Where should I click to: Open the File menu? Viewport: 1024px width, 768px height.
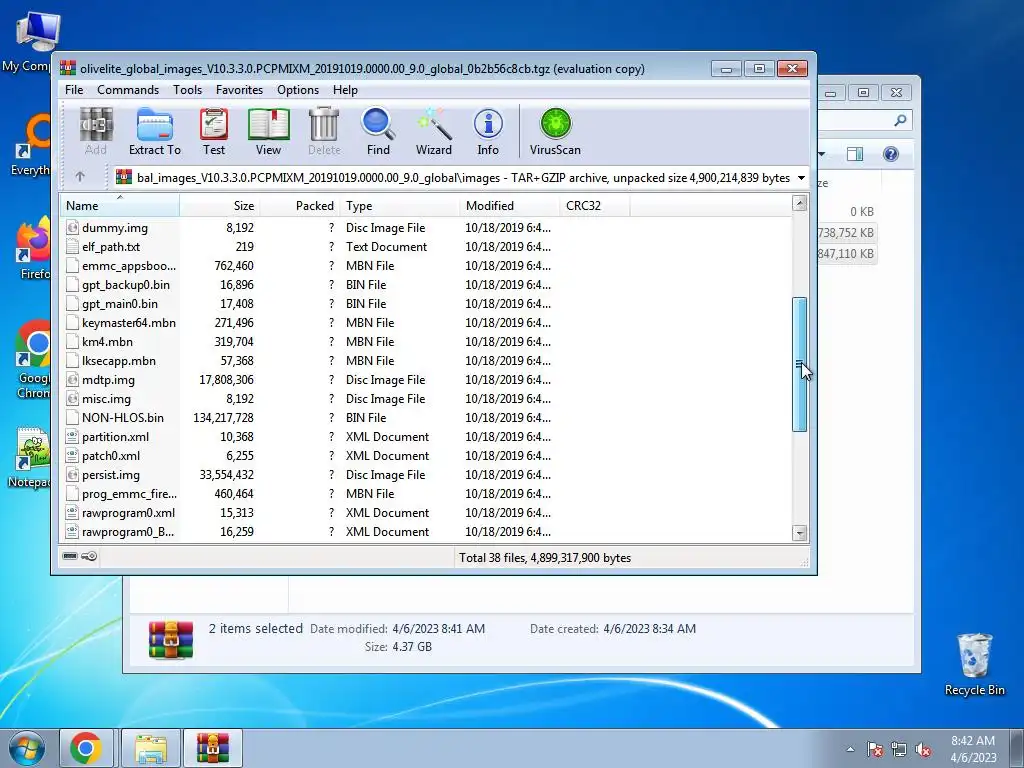(x=74, y=89)
